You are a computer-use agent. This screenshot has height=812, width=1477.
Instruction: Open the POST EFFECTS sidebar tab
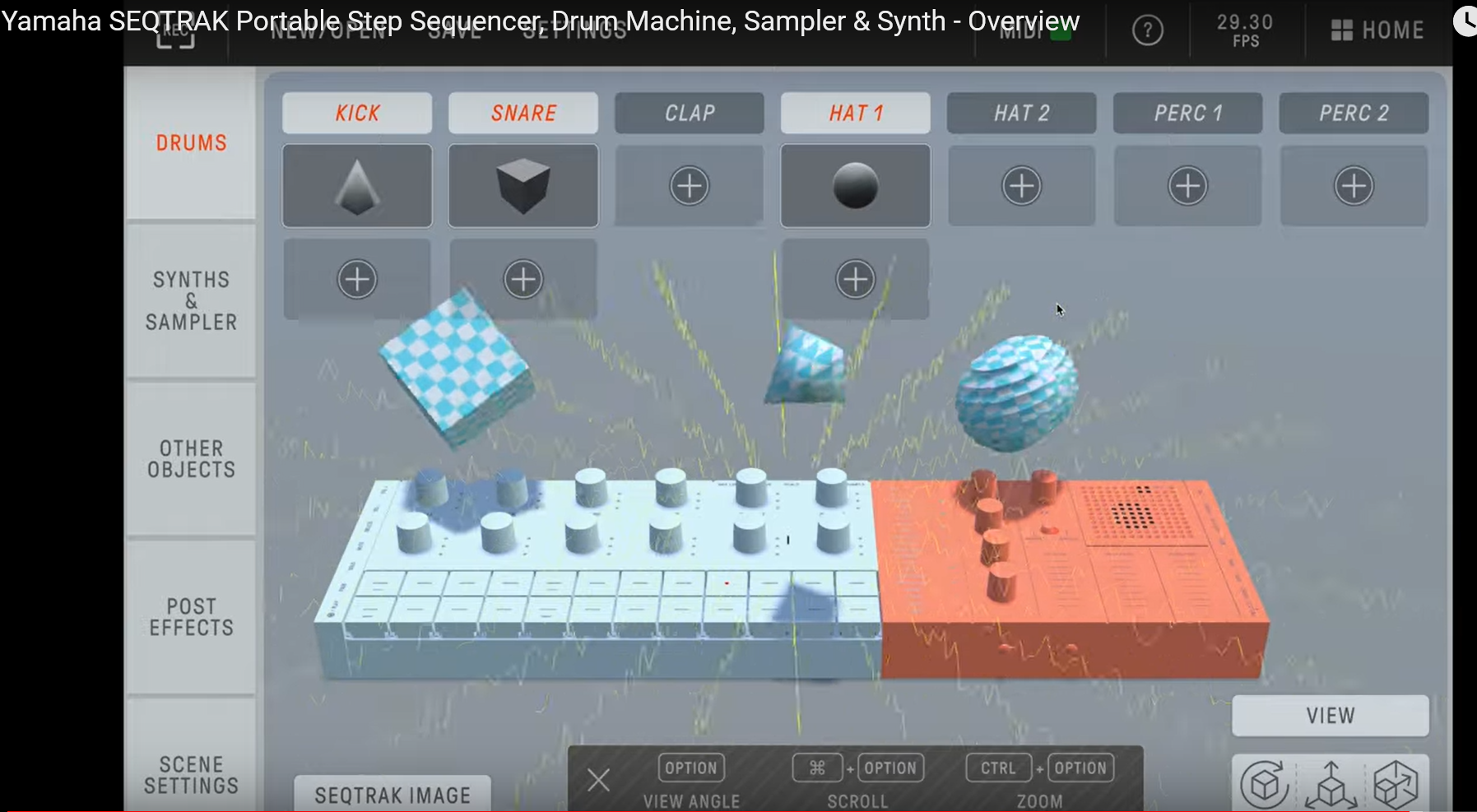click(191, 617)
